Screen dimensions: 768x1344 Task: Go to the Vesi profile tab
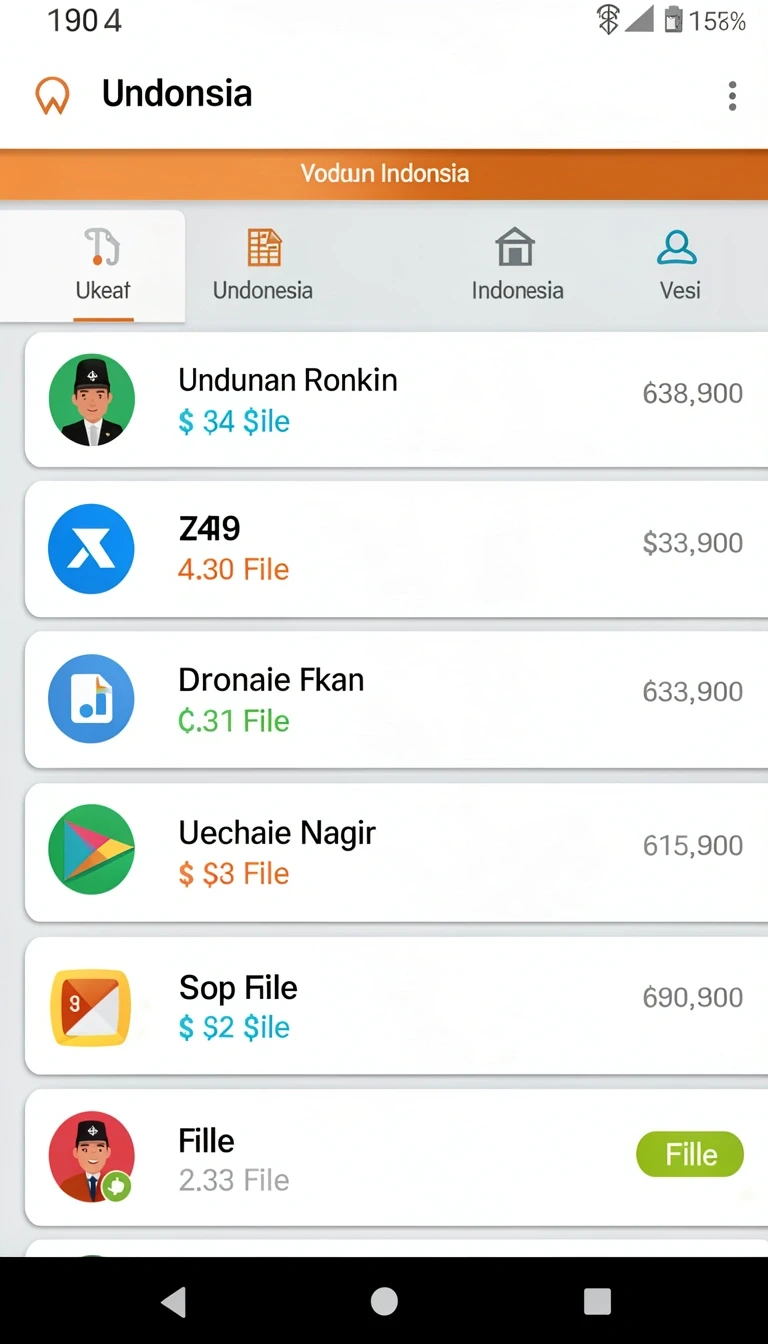(679, 266)
